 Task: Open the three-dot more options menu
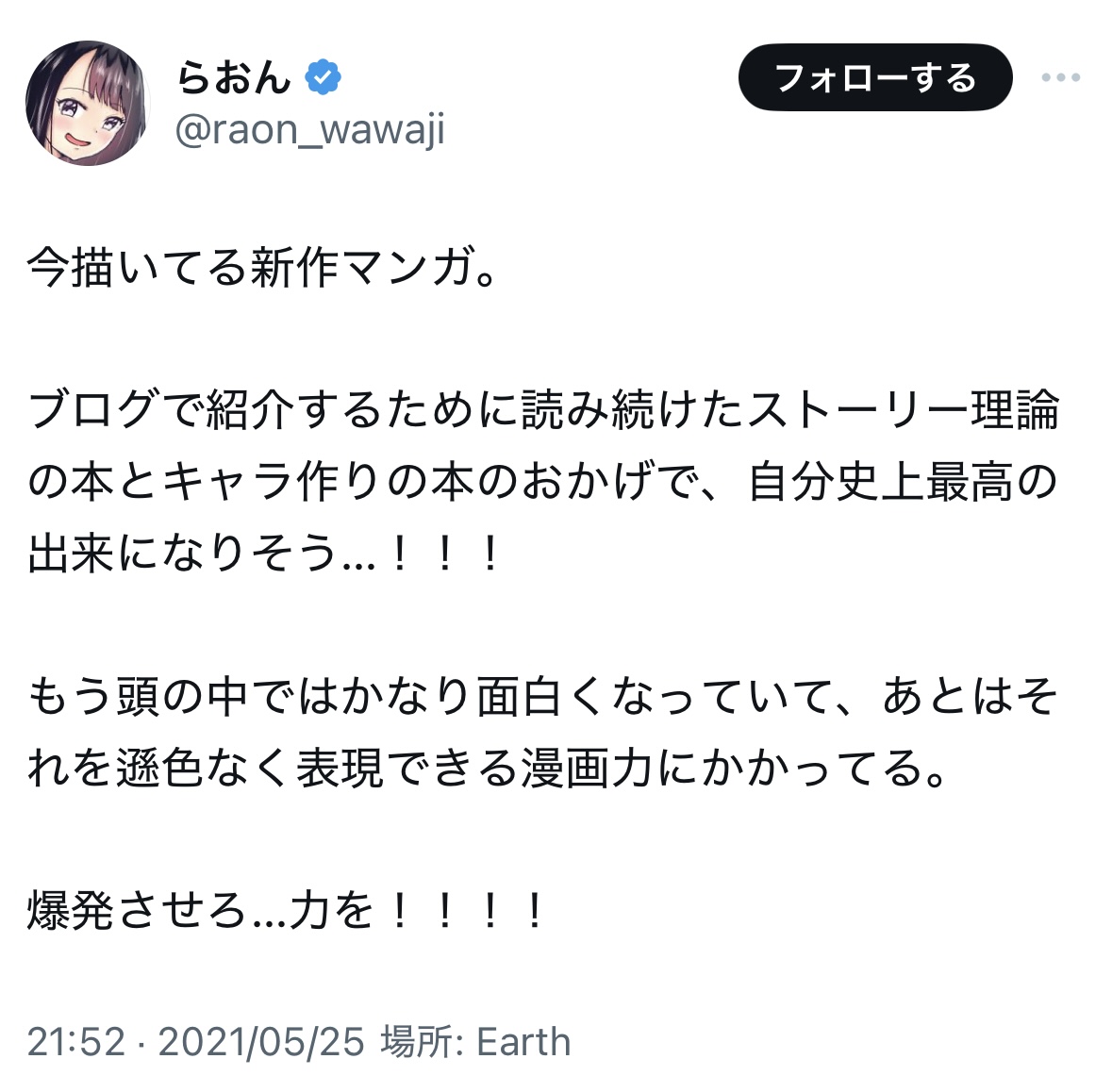click(1060, 78)
